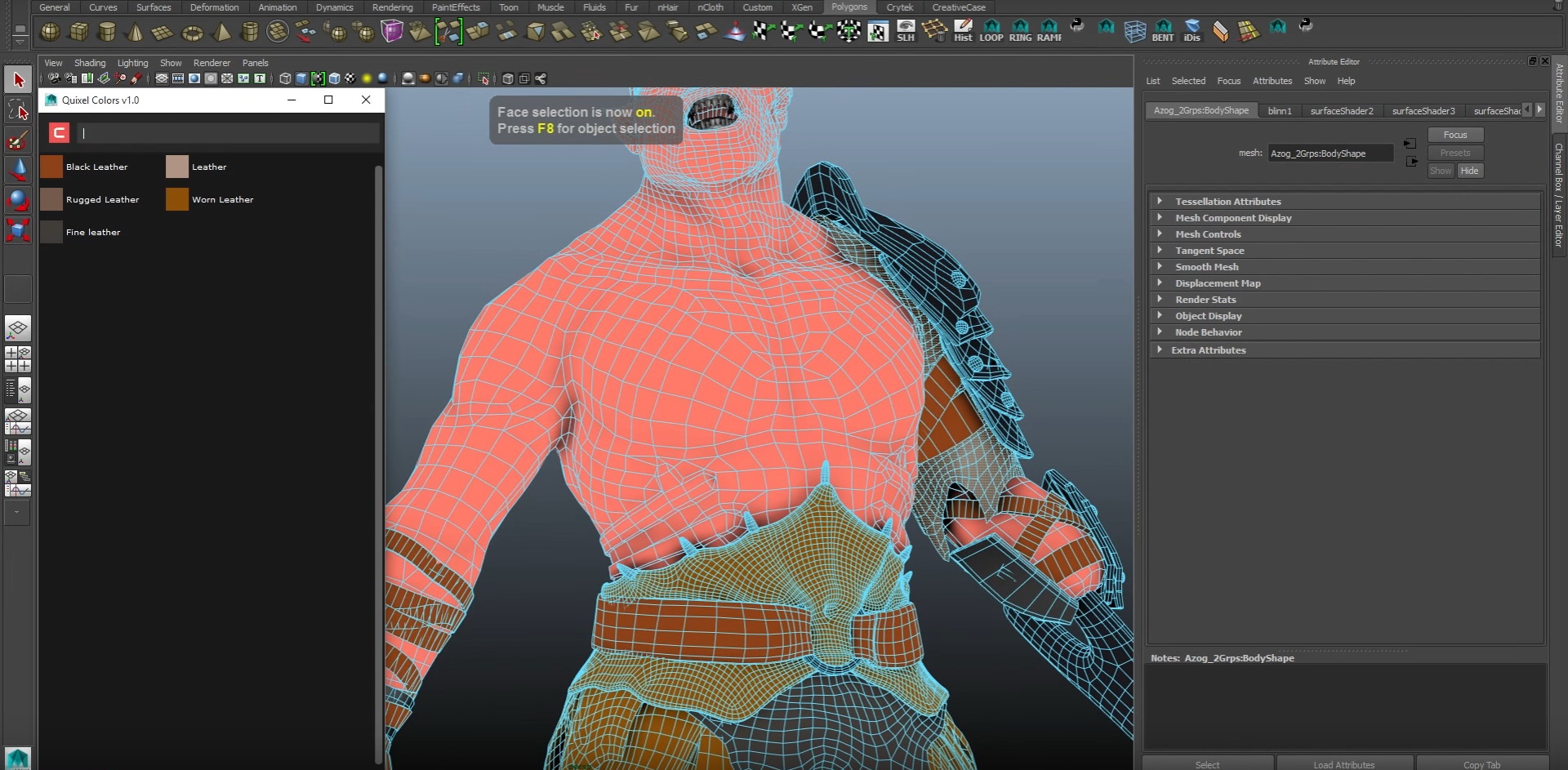Switch to the Rendering shelf tab
The width and height of the screenshot is (1568, 770).
click(x=392, y=7)
